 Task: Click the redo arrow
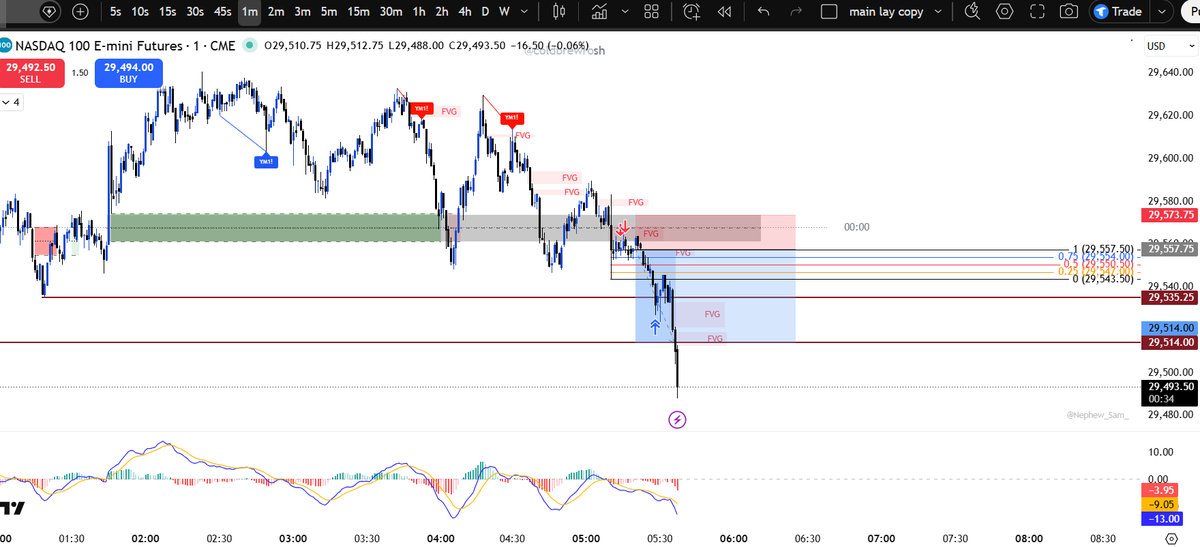[796, 12]
